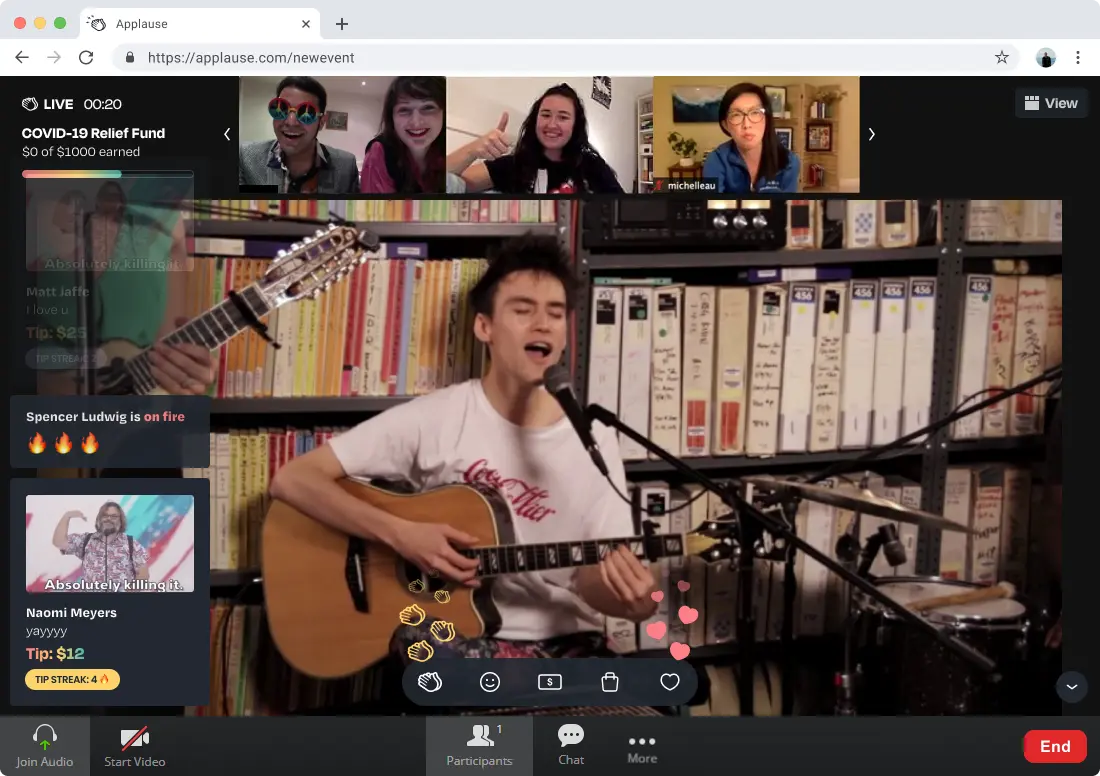Screen dimensions: 1100x776
Task: Send a heart reaction
Action: click(x=670, y=682)
